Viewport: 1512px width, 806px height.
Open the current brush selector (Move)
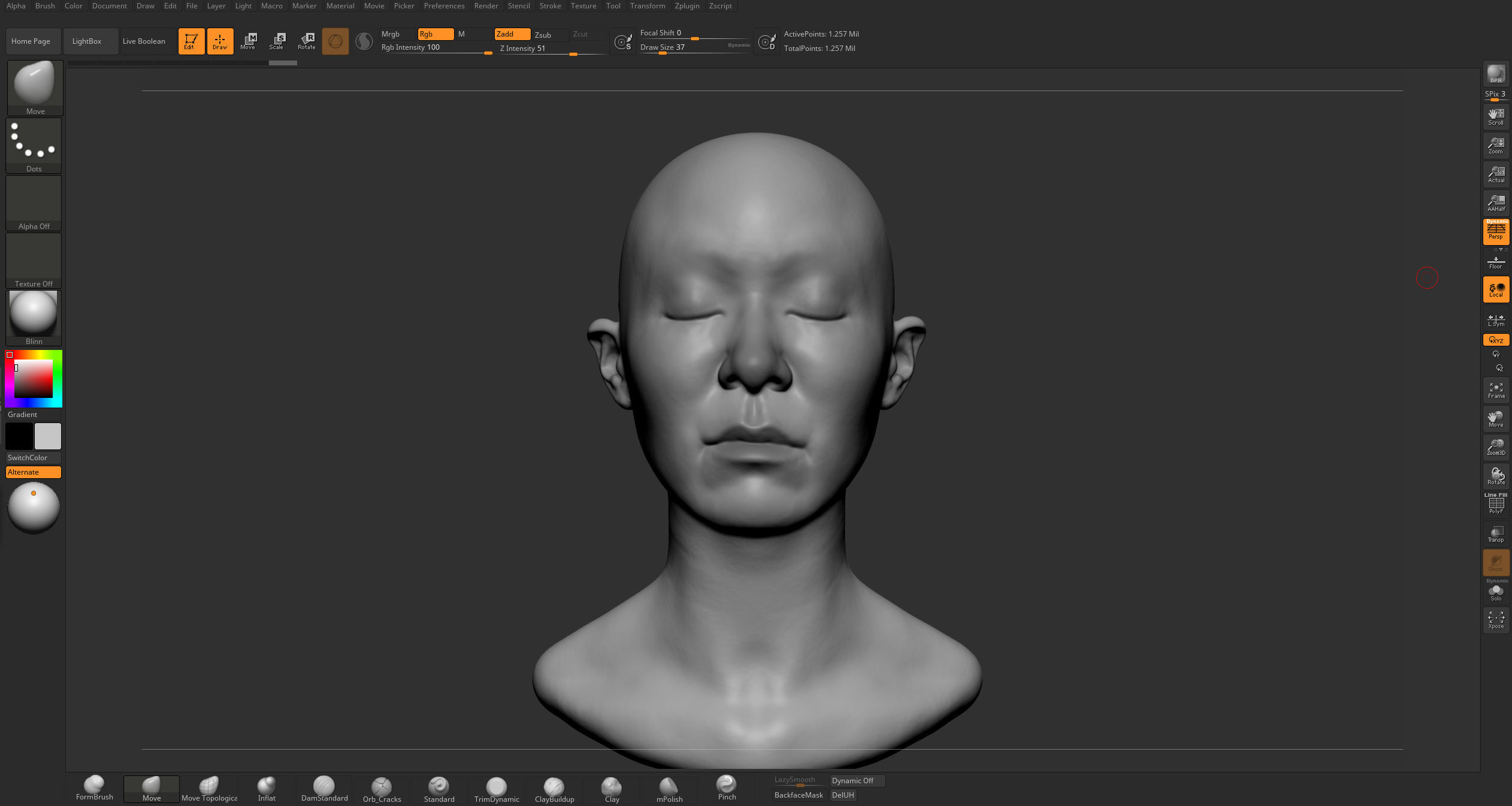coord(35,87)
